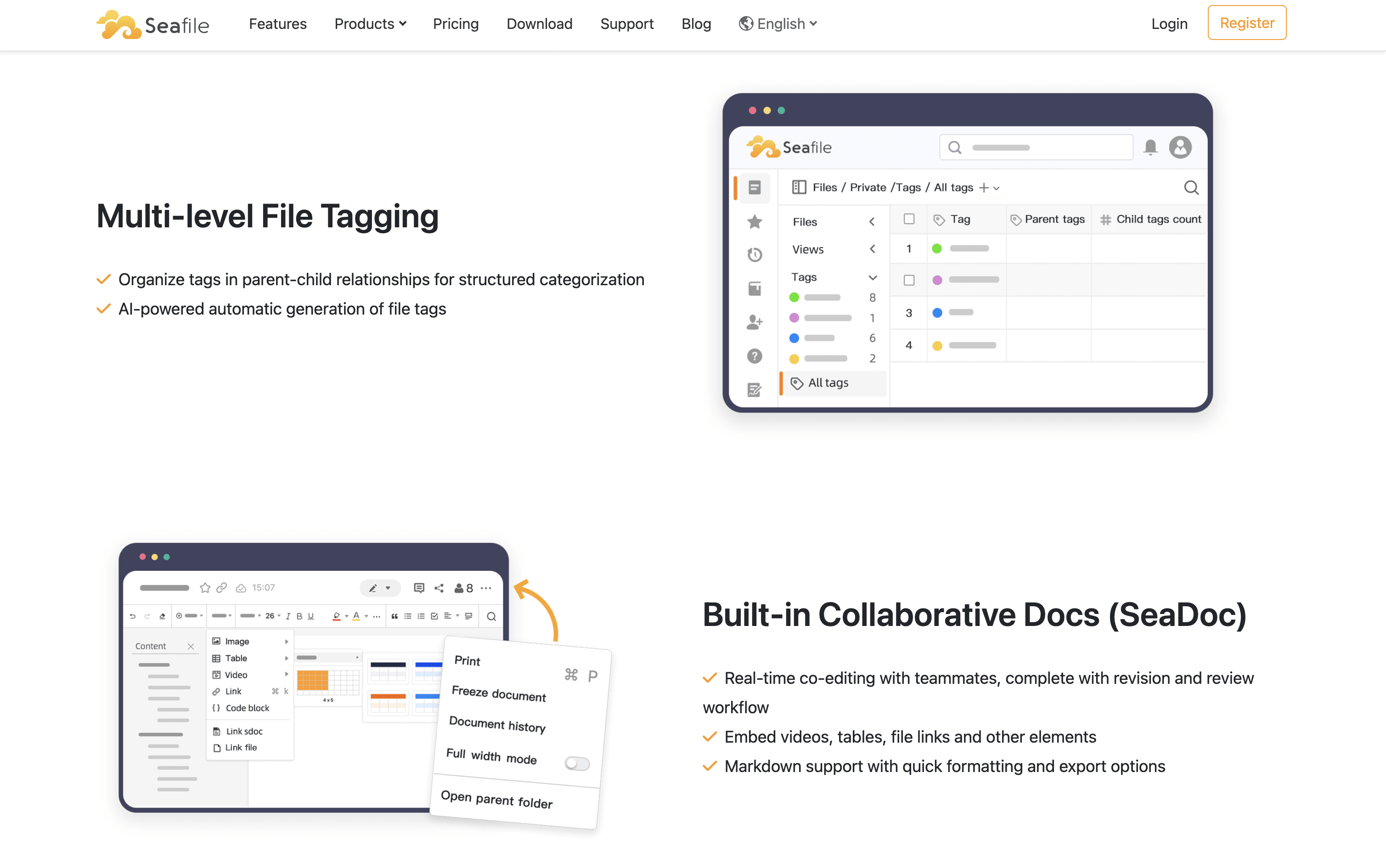
Task: Click the Register button
Action: [x=1246, y=23]
